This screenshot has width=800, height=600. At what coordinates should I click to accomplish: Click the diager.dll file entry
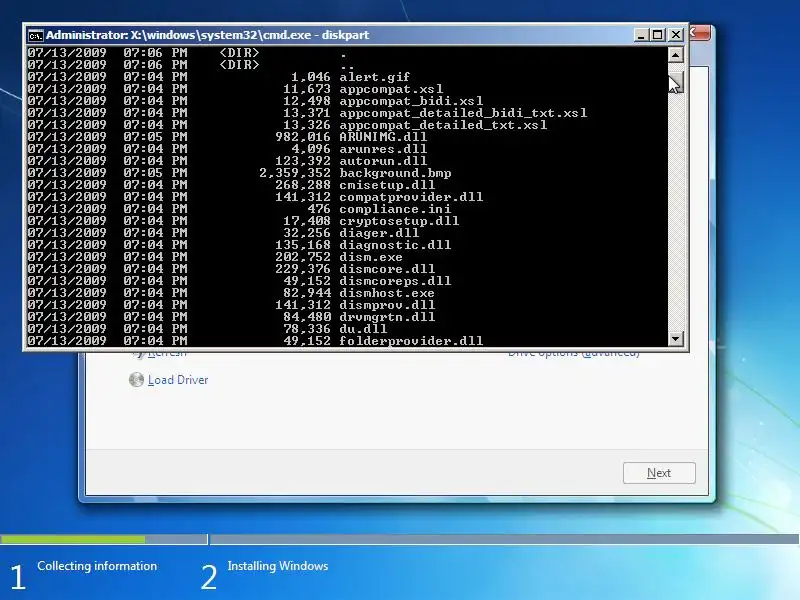[379, 233]
